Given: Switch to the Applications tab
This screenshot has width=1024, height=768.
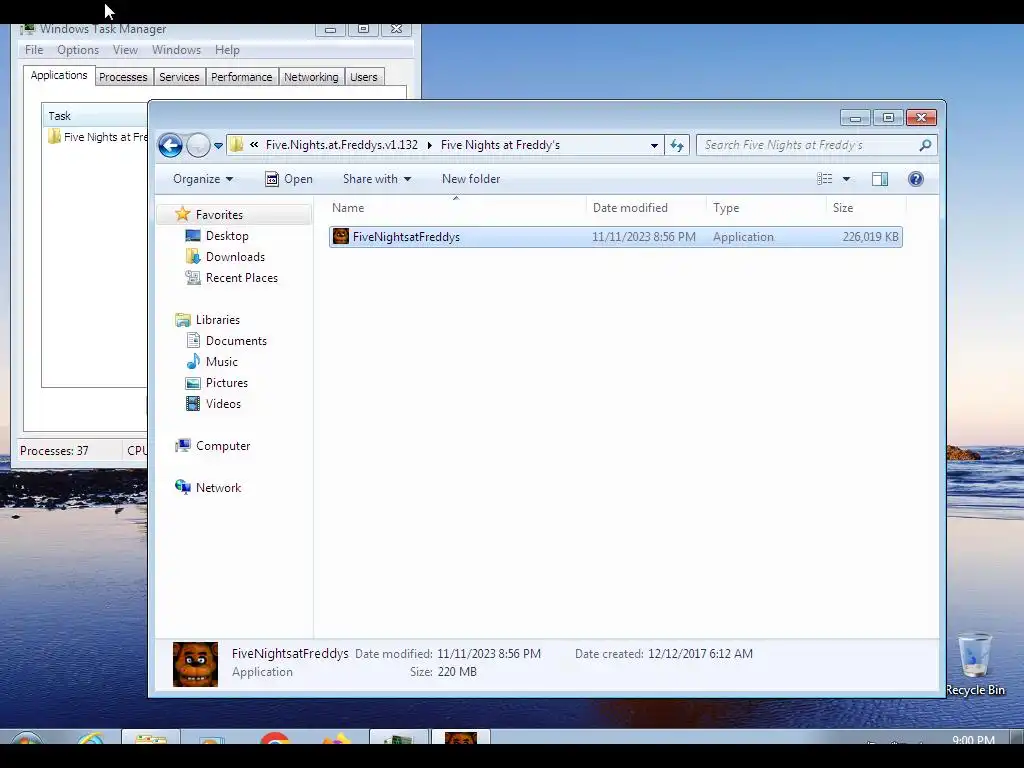Looking at the screenshot, I should [x=59, y=75].
